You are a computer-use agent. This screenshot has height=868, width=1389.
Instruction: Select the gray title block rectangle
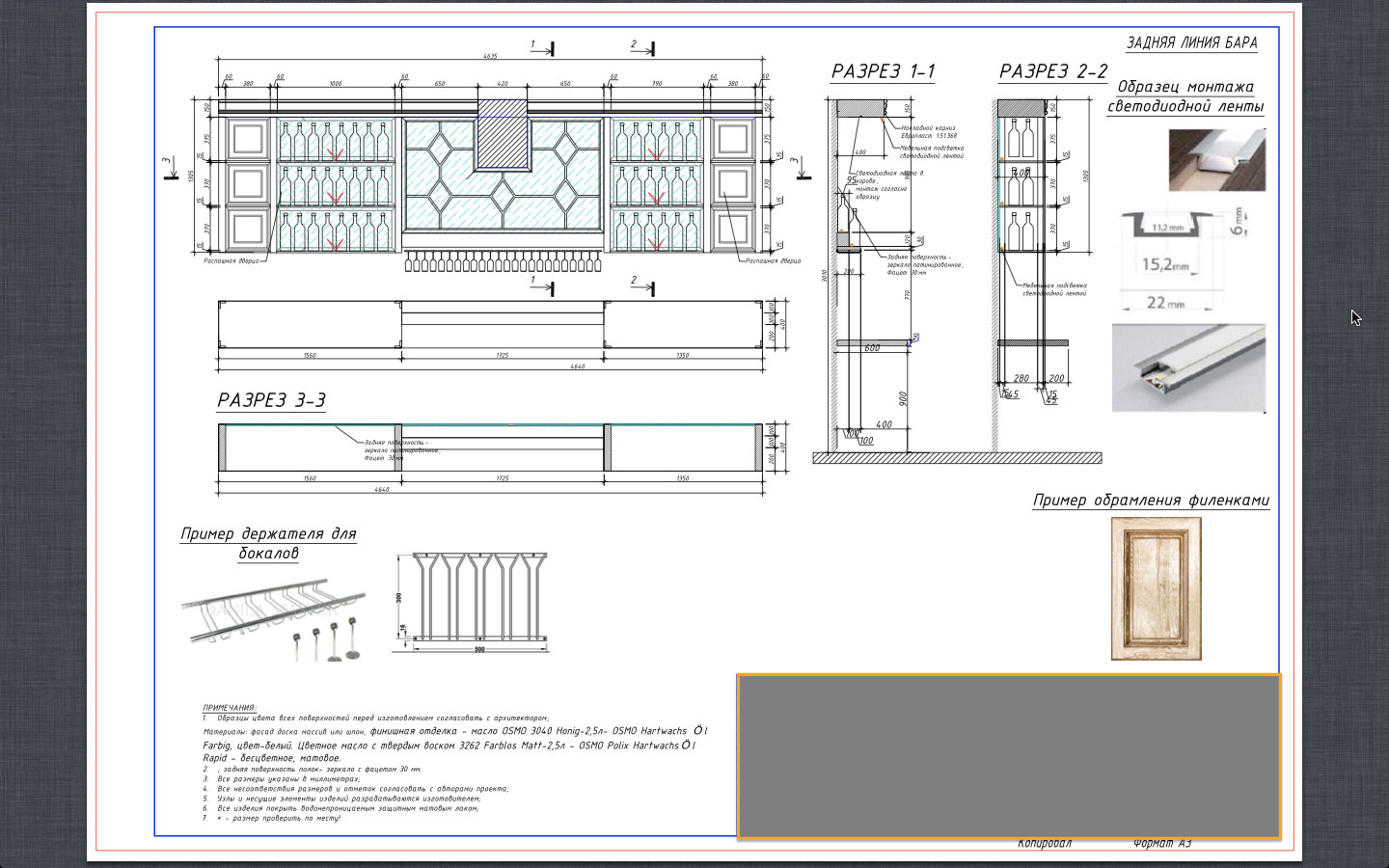tap(1009, 756)
